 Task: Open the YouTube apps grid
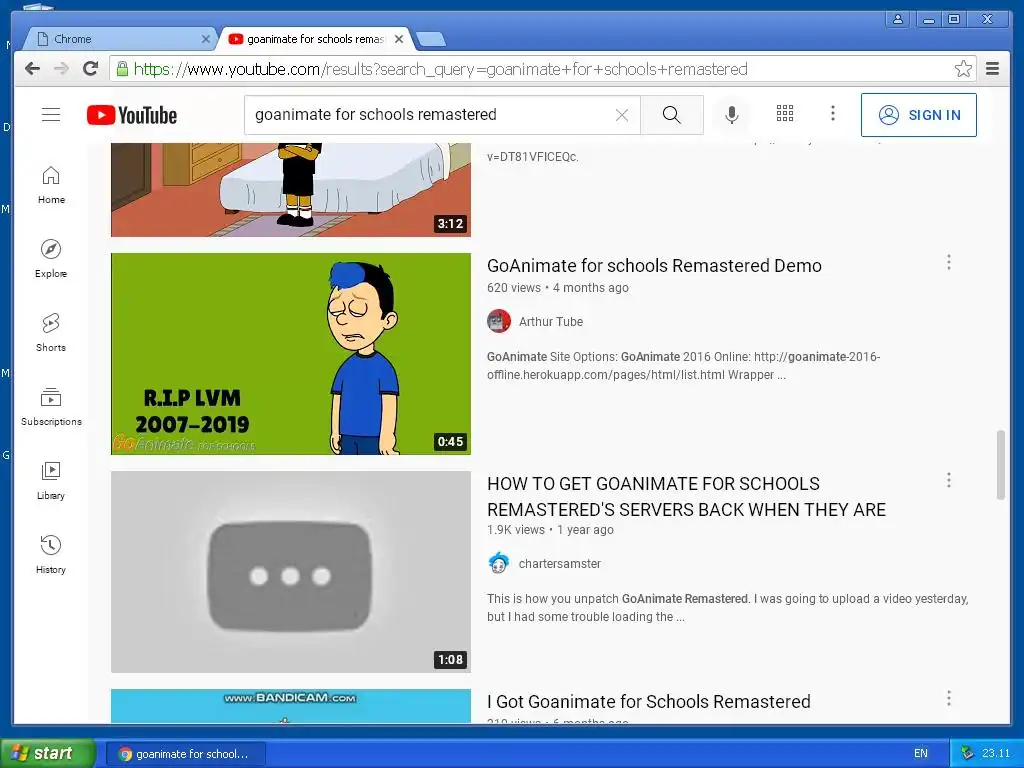(784, 114)
